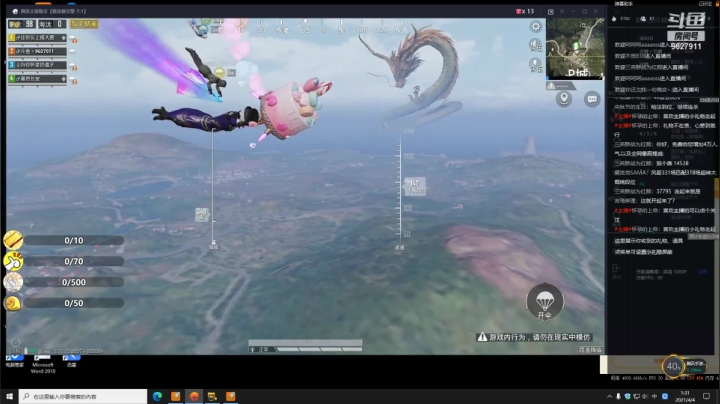This screenshot has height=404, width=720.
Task: Open the red round app in taskbar
Action: tap(194, 396)
